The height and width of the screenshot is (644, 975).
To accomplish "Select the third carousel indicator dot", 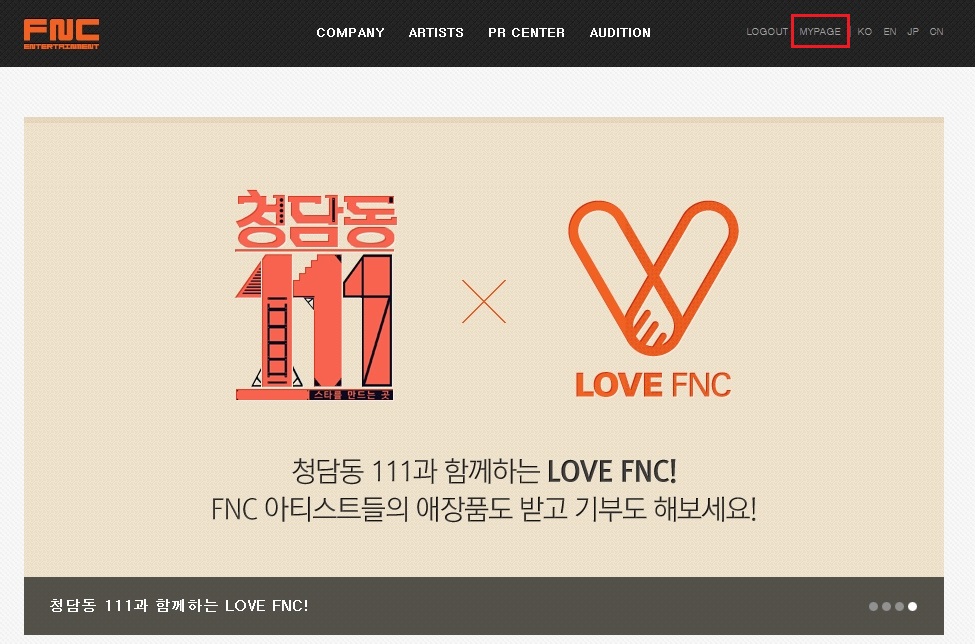I will 899,606.
